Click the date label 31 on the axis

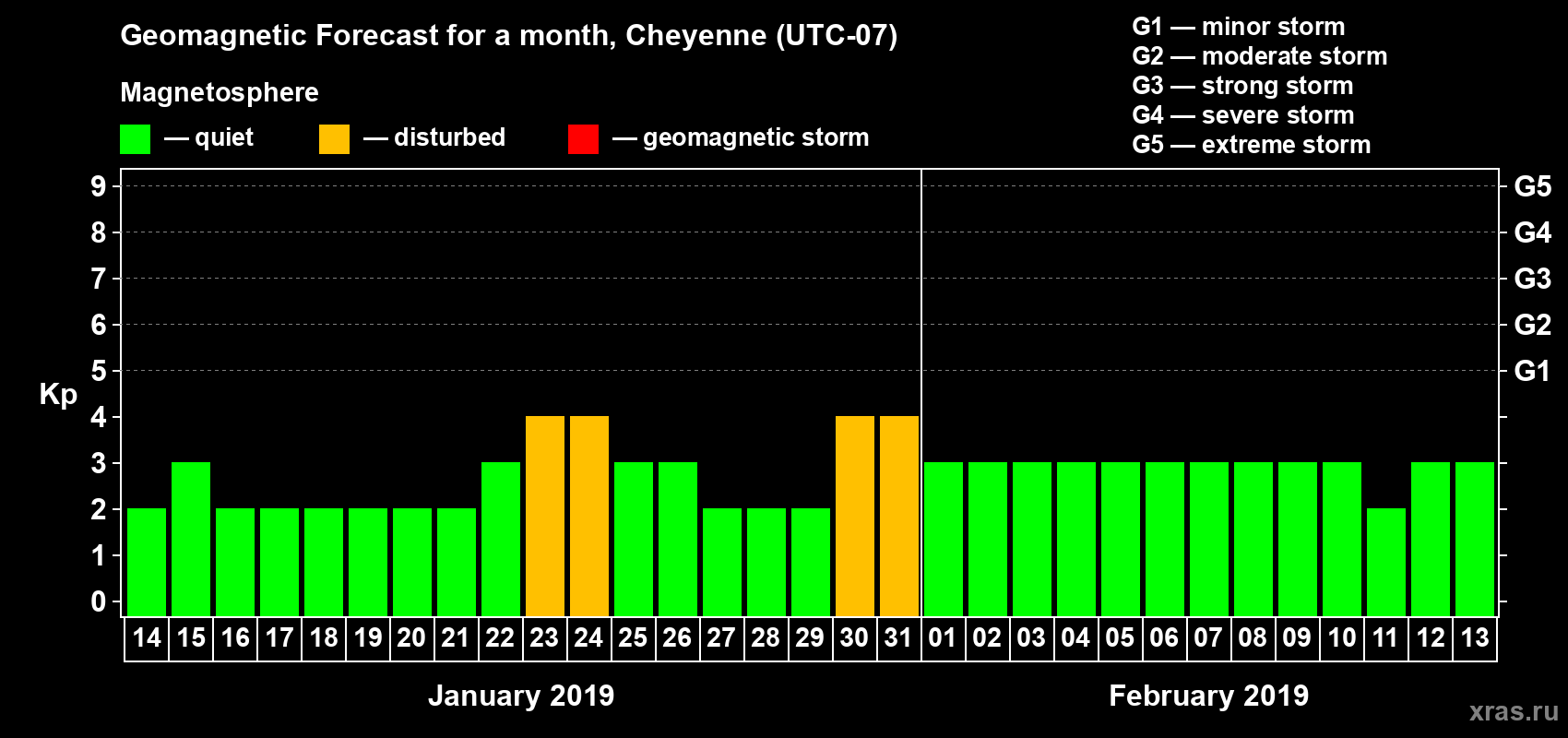[x=899, y=638]
